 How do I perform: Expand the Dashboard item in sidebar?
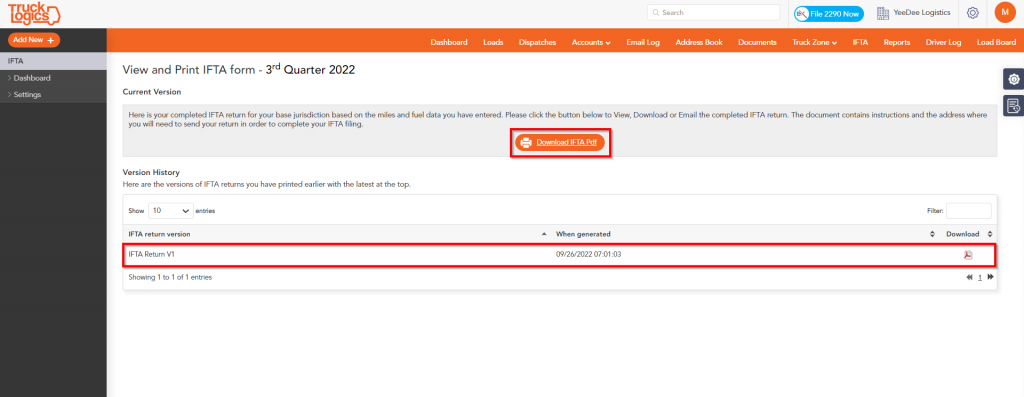31,78
